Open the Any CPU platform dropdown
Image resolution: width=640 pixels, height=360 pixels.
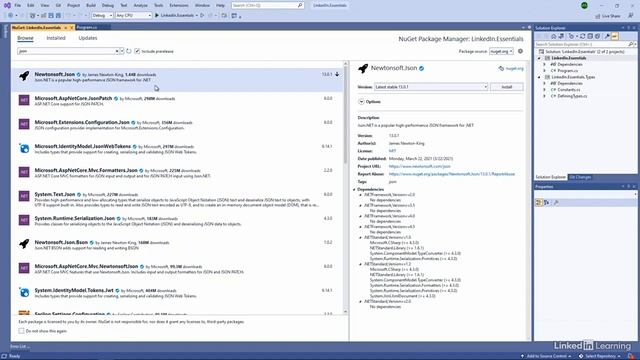tap(133, 16)
